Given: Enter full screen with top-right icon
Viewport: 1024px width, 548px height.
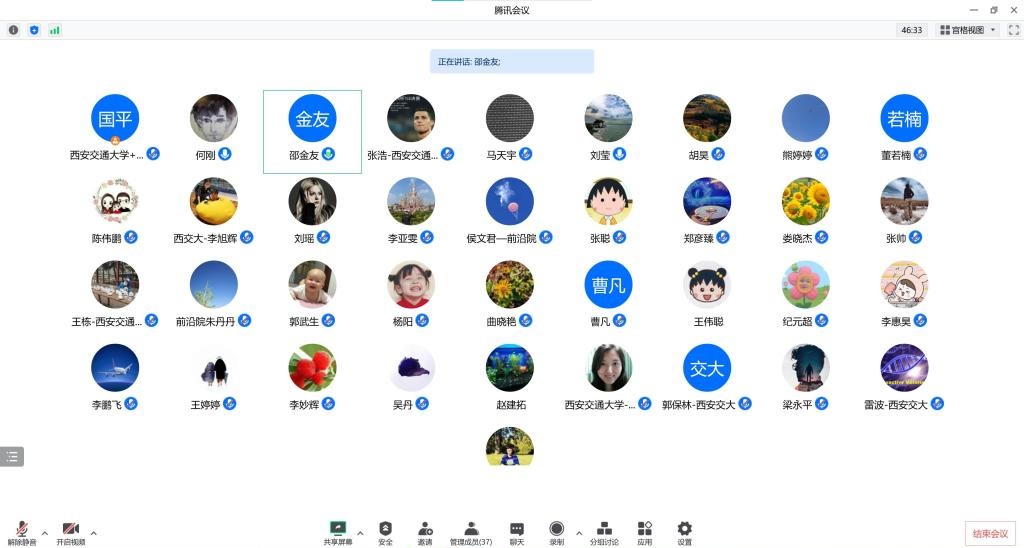Looking at the screenshot, I should (1013, 30).
